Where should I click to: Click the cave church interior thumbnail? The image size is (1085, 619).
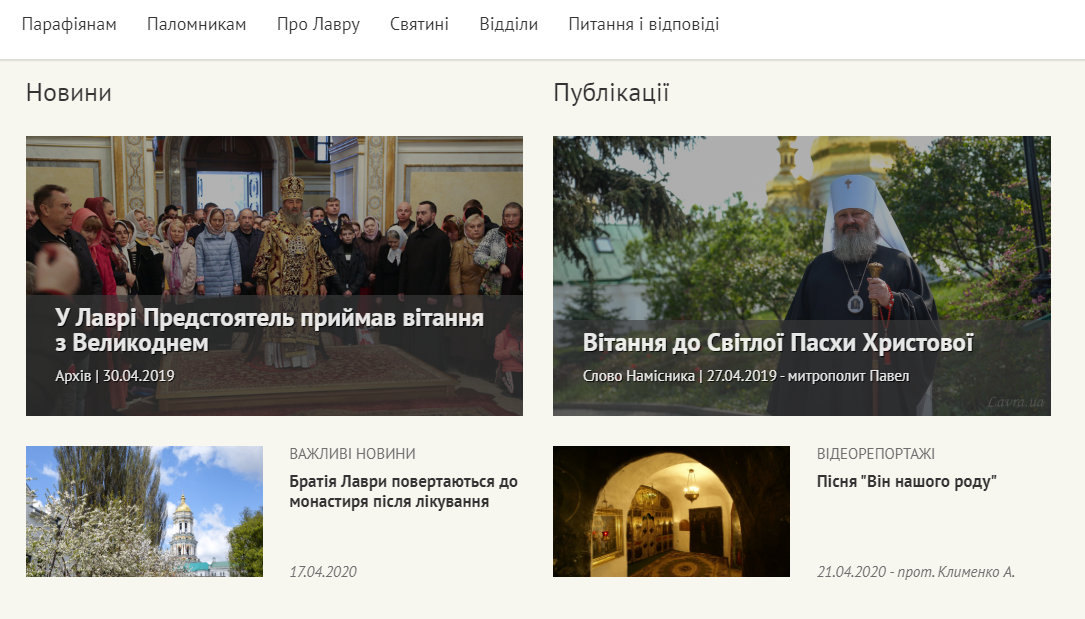671,511
